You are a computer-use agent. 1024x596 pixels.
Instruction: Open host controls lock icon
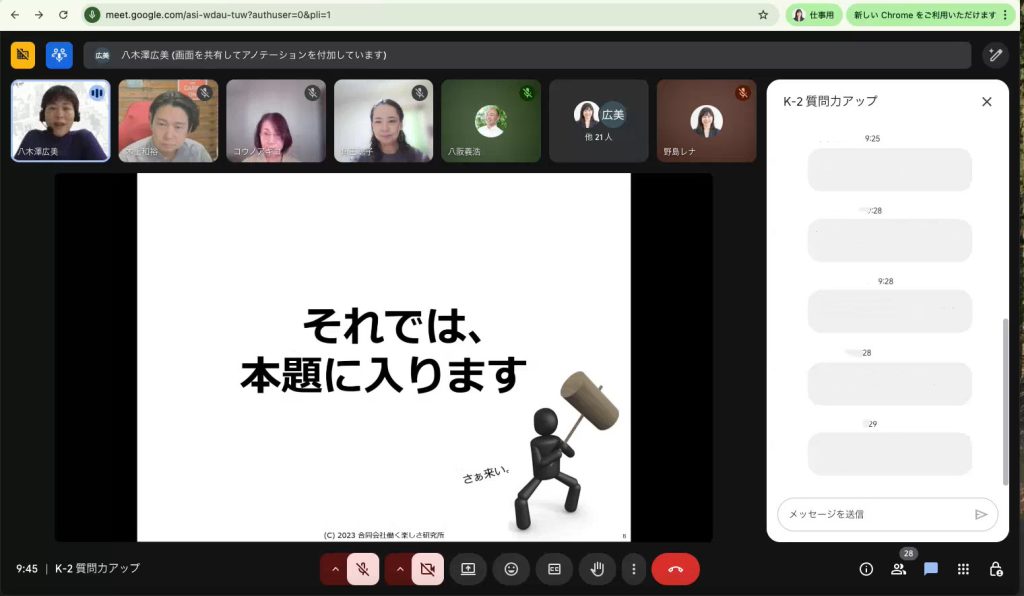(995, 569)
